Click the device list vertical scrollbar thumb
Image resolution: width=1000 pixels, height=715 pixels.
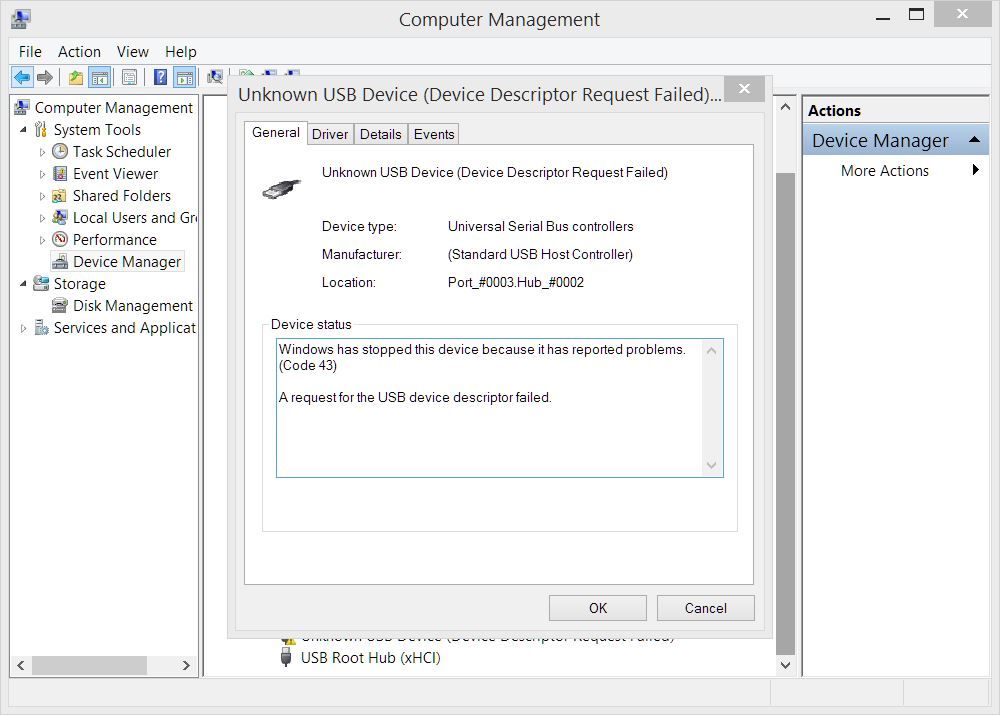[x=786, y=413]
